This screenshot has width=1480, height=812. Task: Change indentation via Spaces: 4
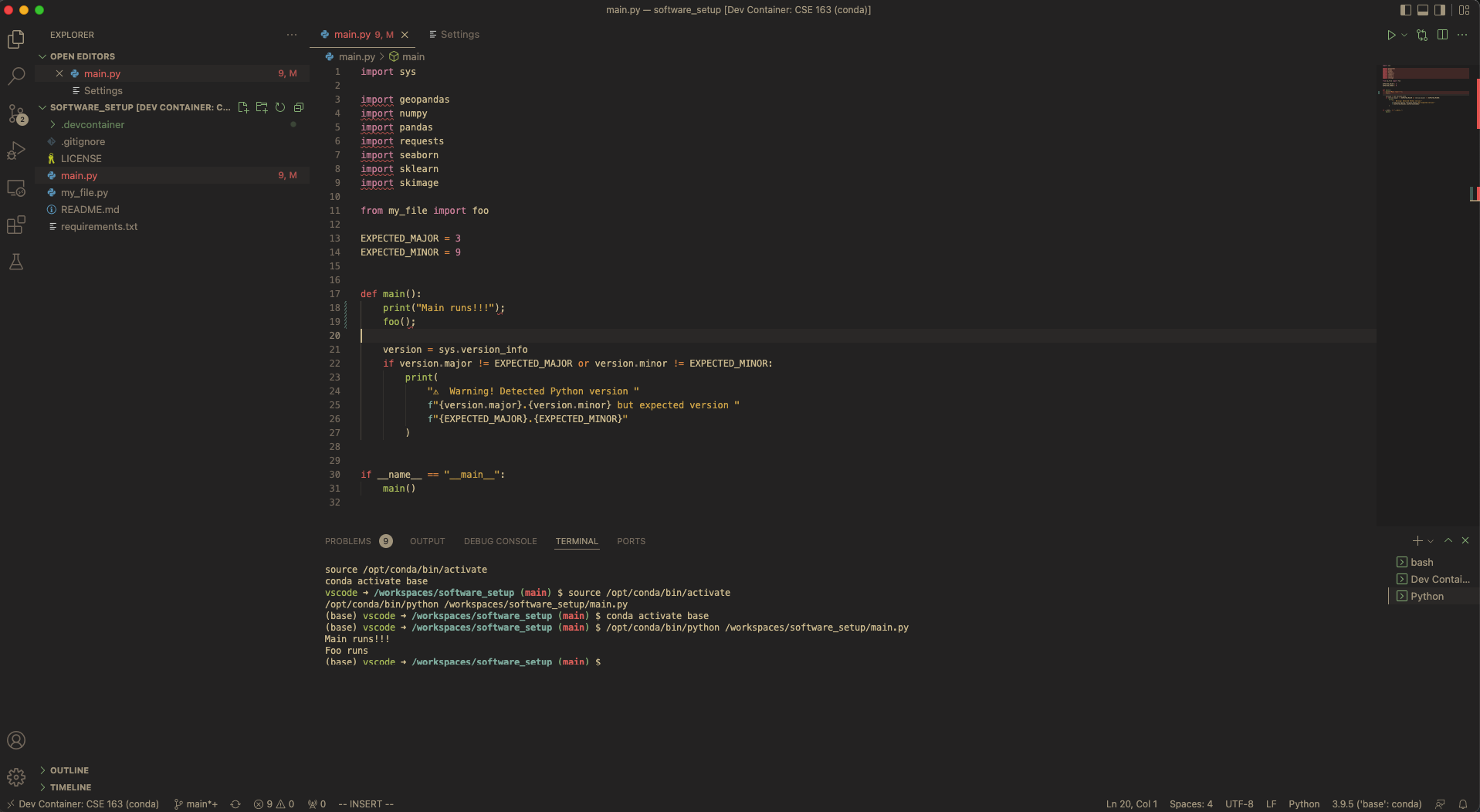click(1190, 804)
